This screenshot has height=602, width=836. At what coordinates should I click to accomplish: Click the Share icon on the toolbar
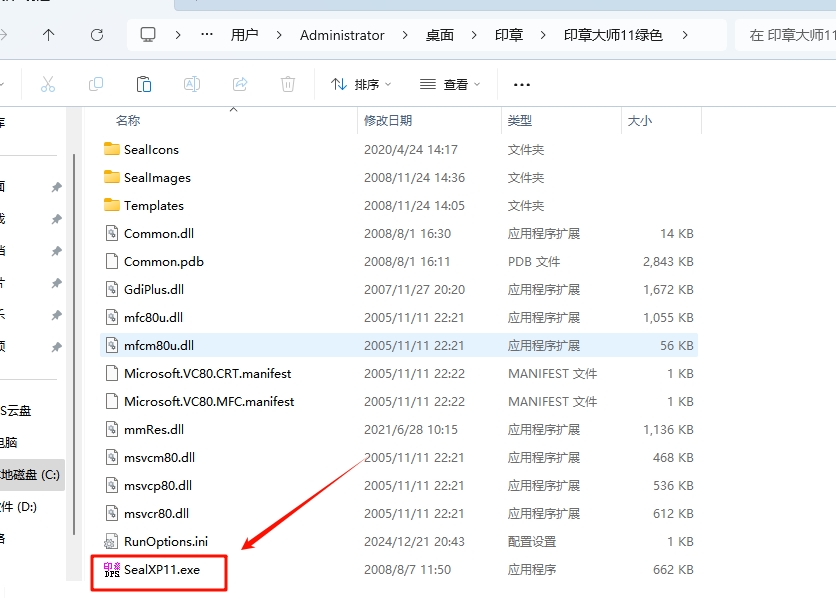click(239, 83)
